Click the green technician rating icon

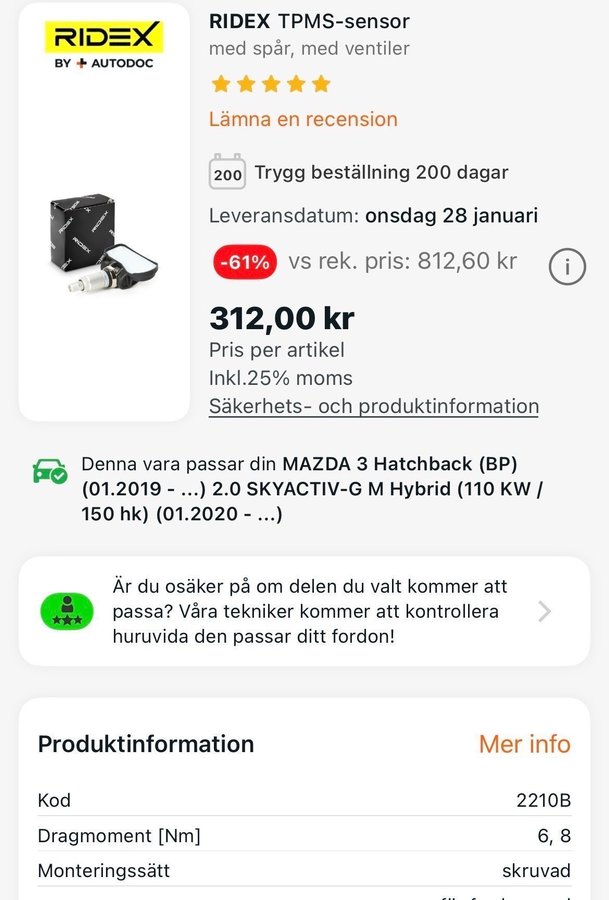(x=67, y=610)
